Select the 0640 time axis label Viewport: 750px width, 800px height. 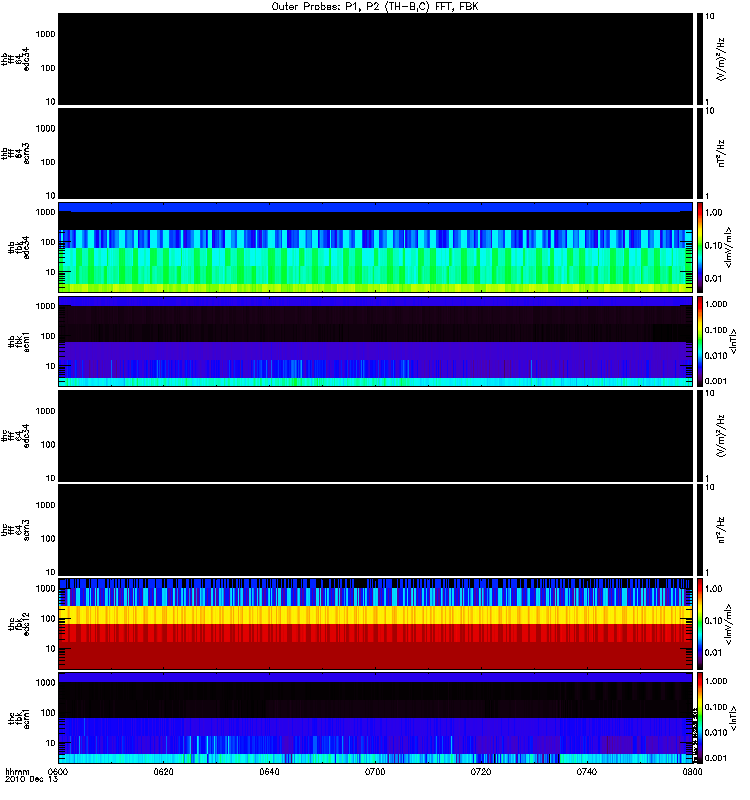269,771
